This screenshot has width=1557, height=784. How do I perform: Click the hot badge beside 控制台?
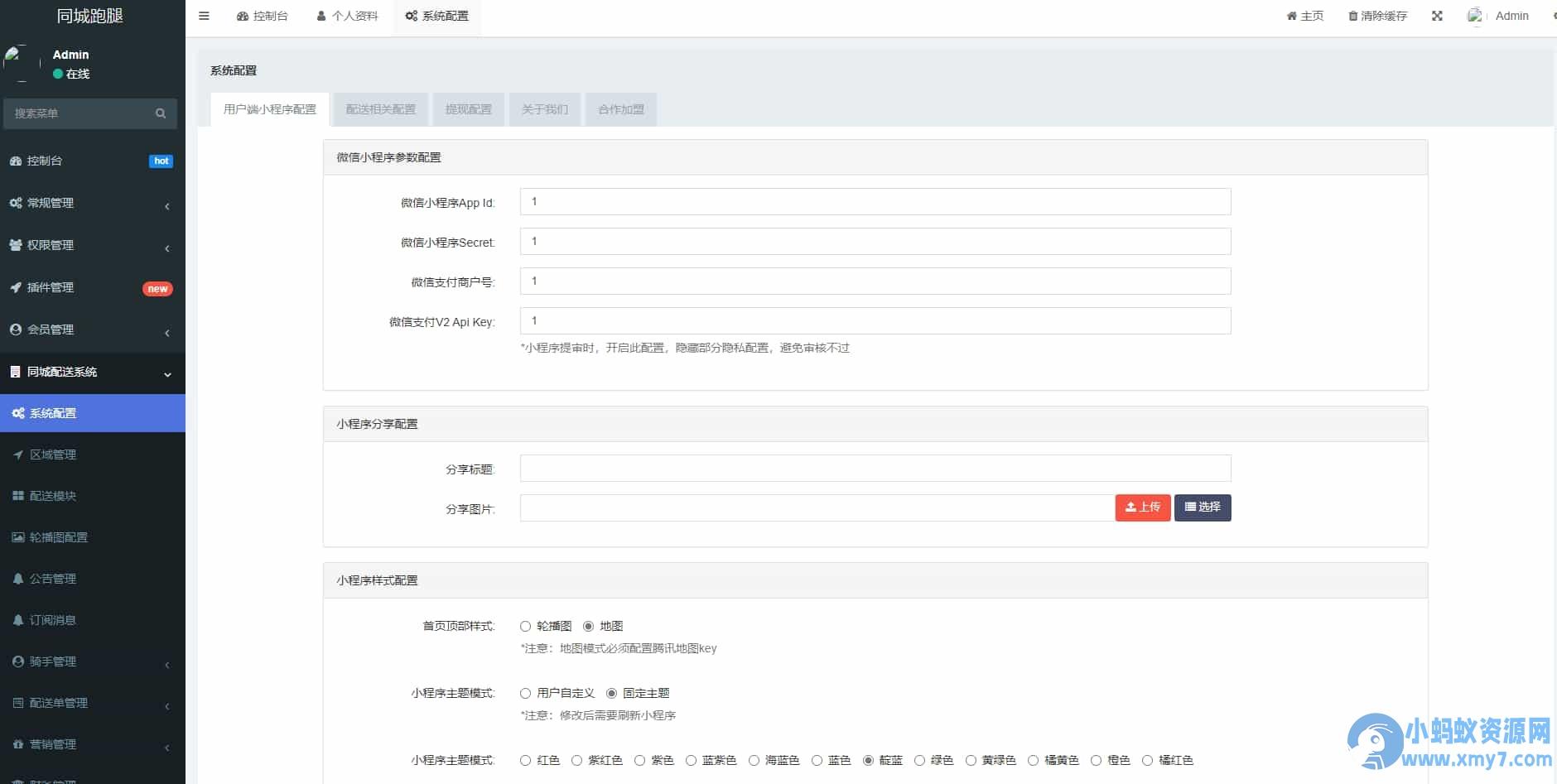(161, 161)
